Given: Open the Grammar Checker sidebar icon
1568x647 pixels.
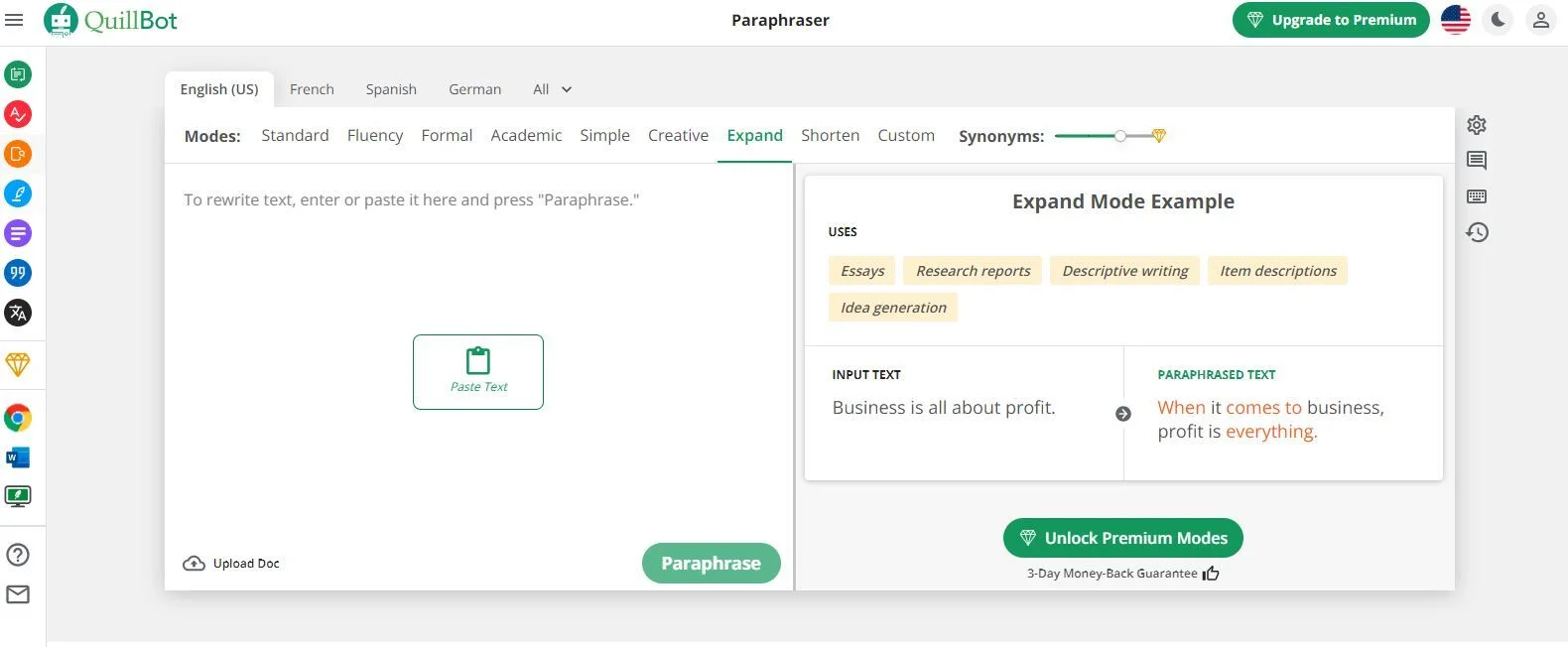Looking at the screenshot, I should [18, 114].
